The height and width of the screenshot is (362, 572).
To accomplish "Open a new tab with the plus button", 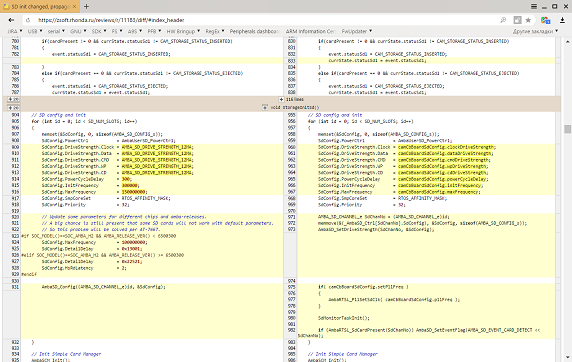I will pyautogui.click(x=86, y=7).
